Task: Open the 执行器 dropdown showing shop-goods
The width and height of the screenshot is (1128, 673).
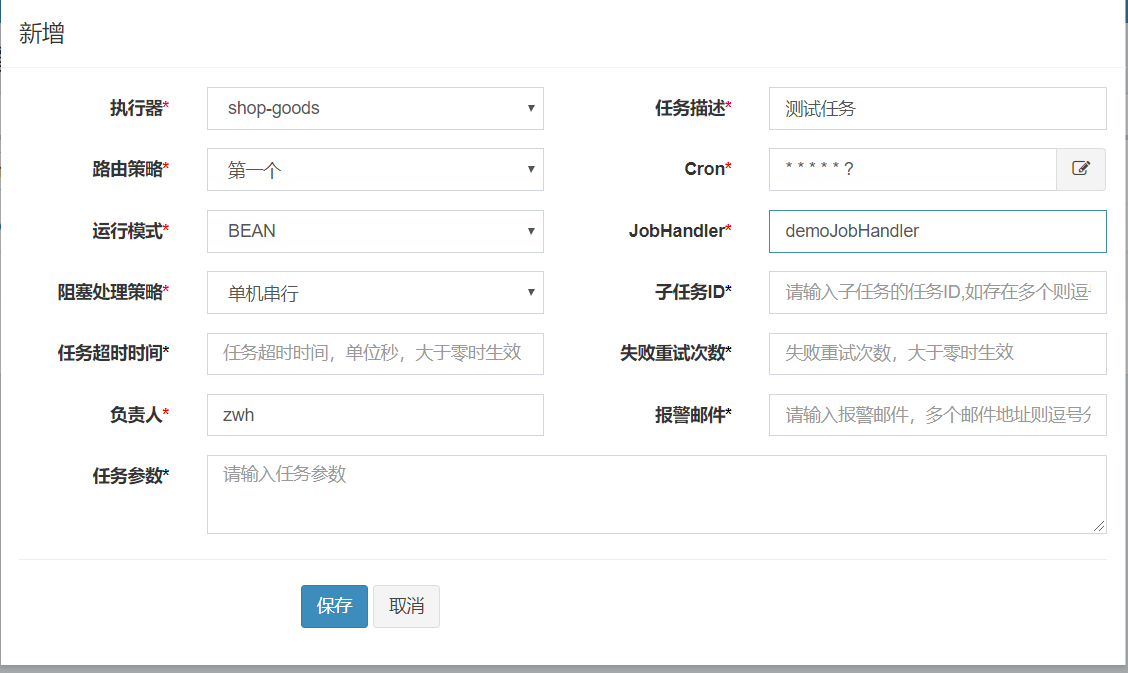Action: pos(376,109)
